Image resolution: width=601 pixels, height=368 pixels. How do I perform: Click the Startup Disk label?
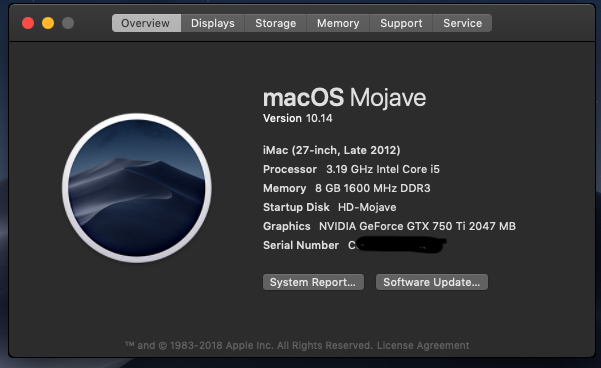coord(296,207)
